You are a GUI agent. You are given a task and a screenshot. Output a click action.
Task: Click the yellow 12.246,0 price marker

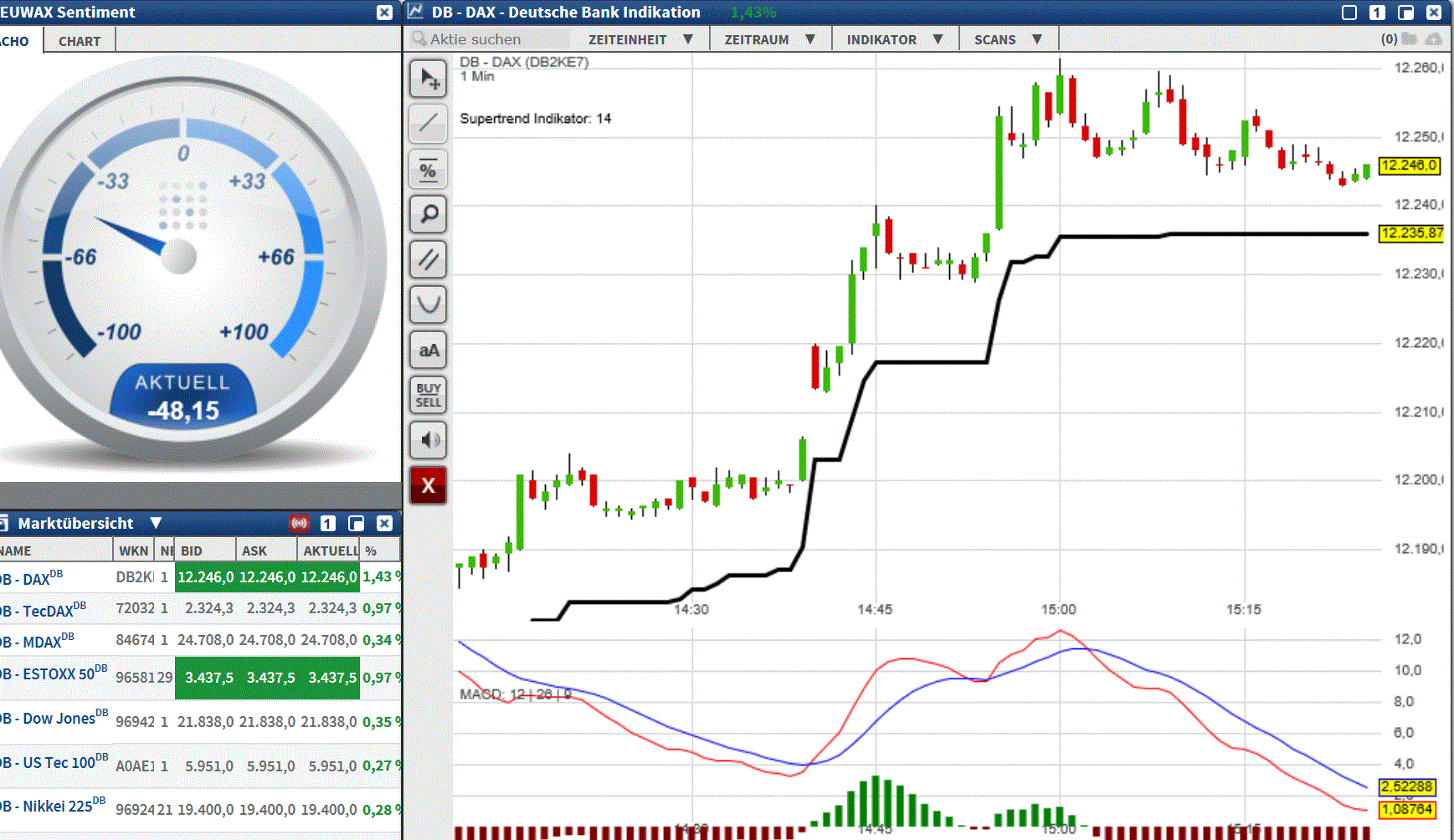[x=1410, y=166]
